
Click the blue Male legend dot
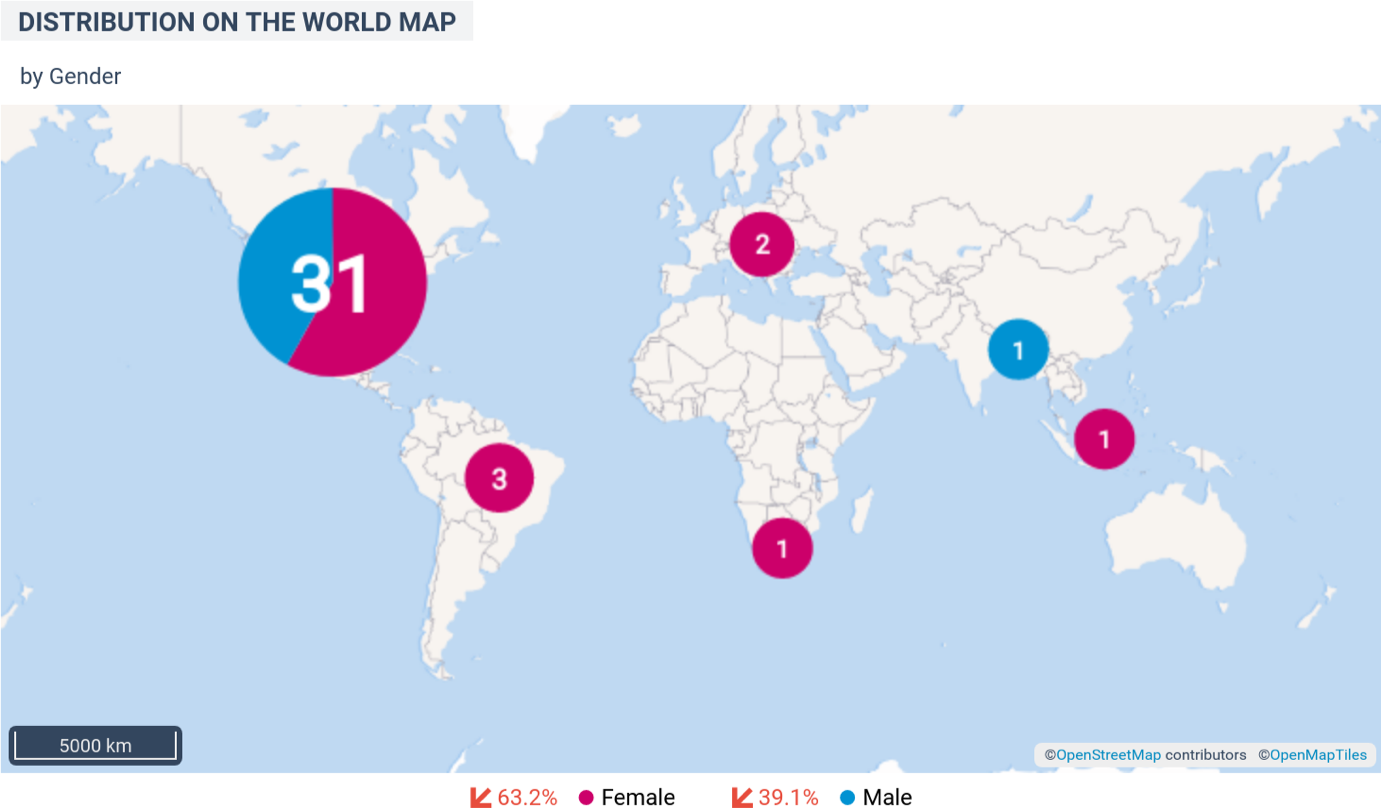point(848,797)
